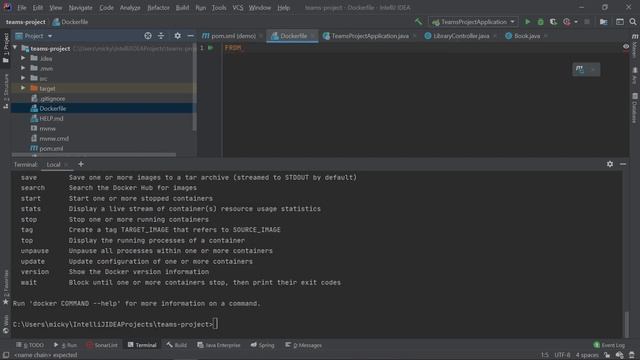Collapse the teams-project root node
Screen dimensions: 640x360
[15, 48]
